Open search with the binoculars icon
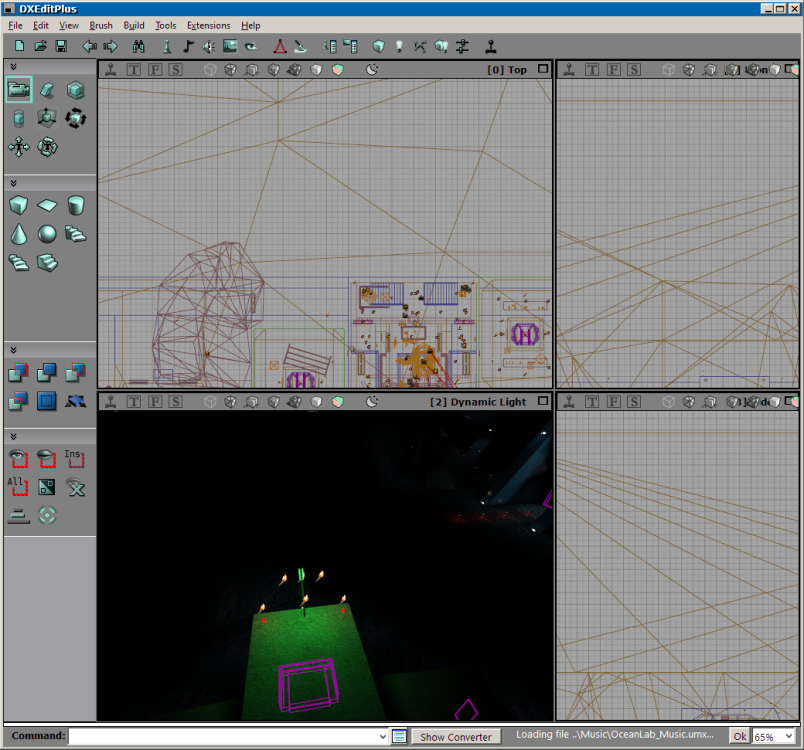 139,46
